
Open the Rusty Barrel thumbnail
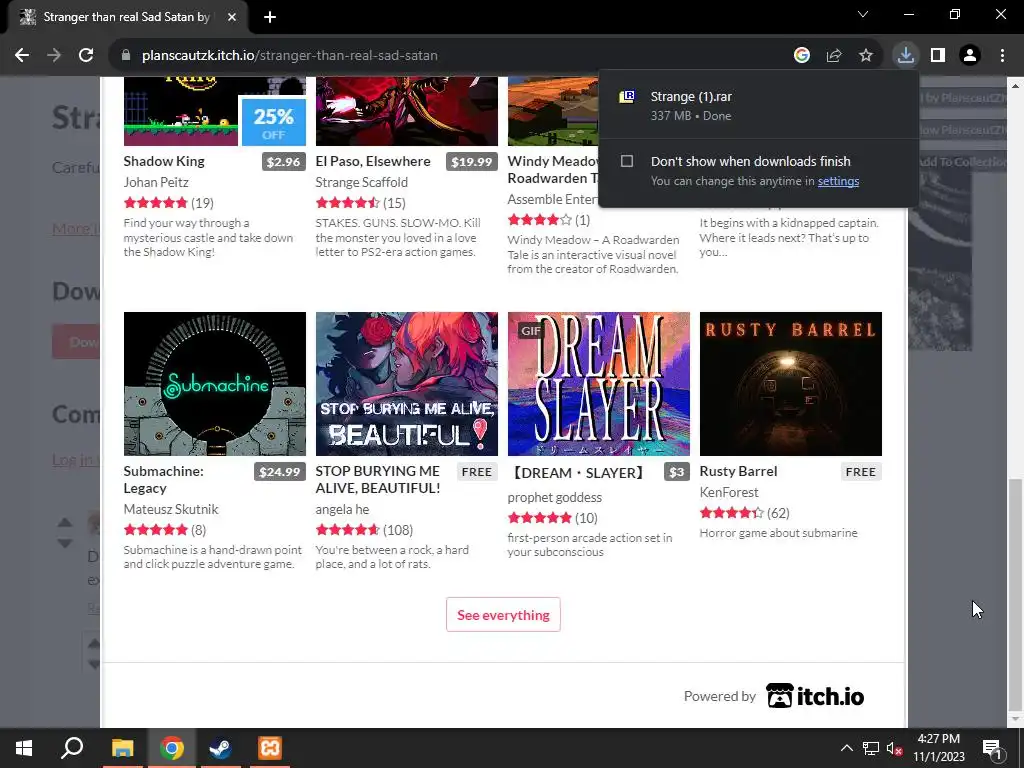[791, 383]
